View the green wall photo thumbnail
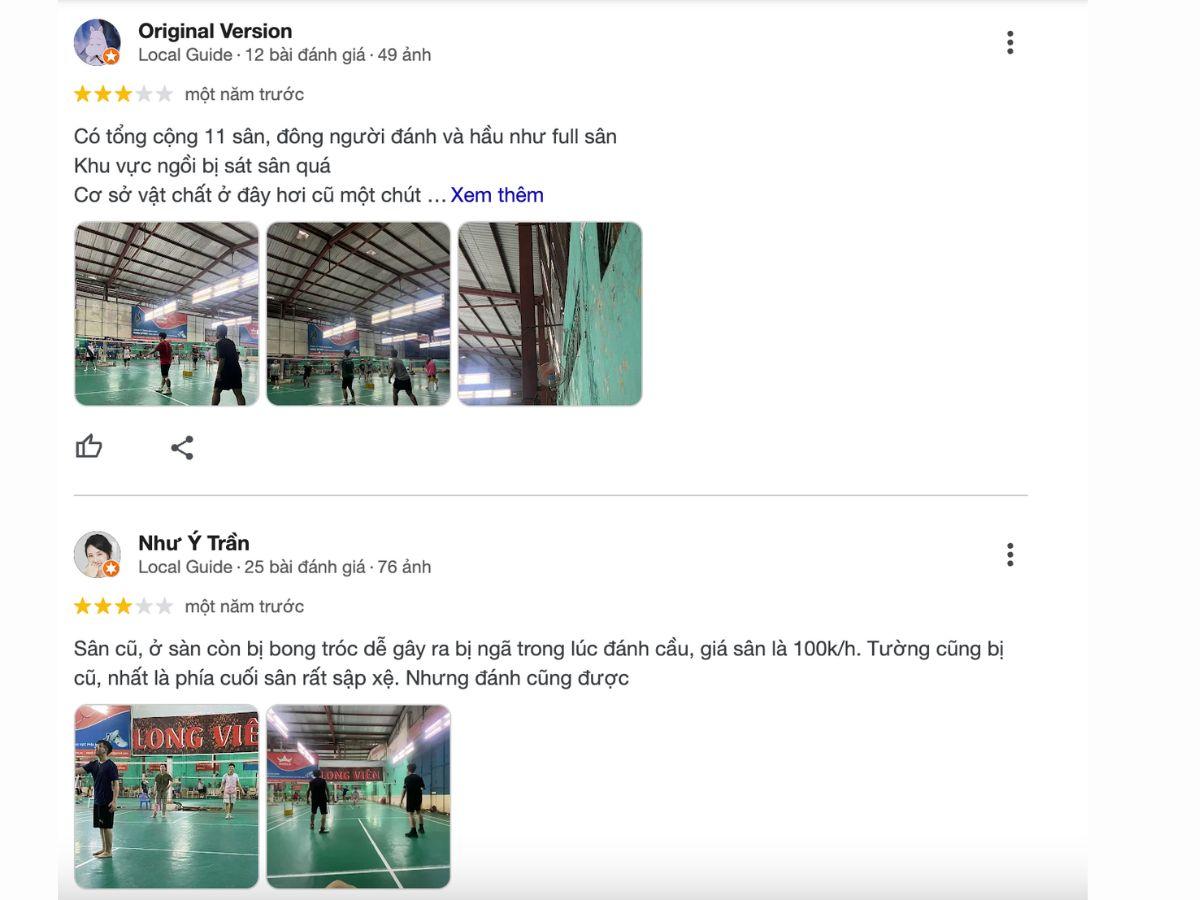1200x900 pixels. pyautogui.click(x=550, y=314)
